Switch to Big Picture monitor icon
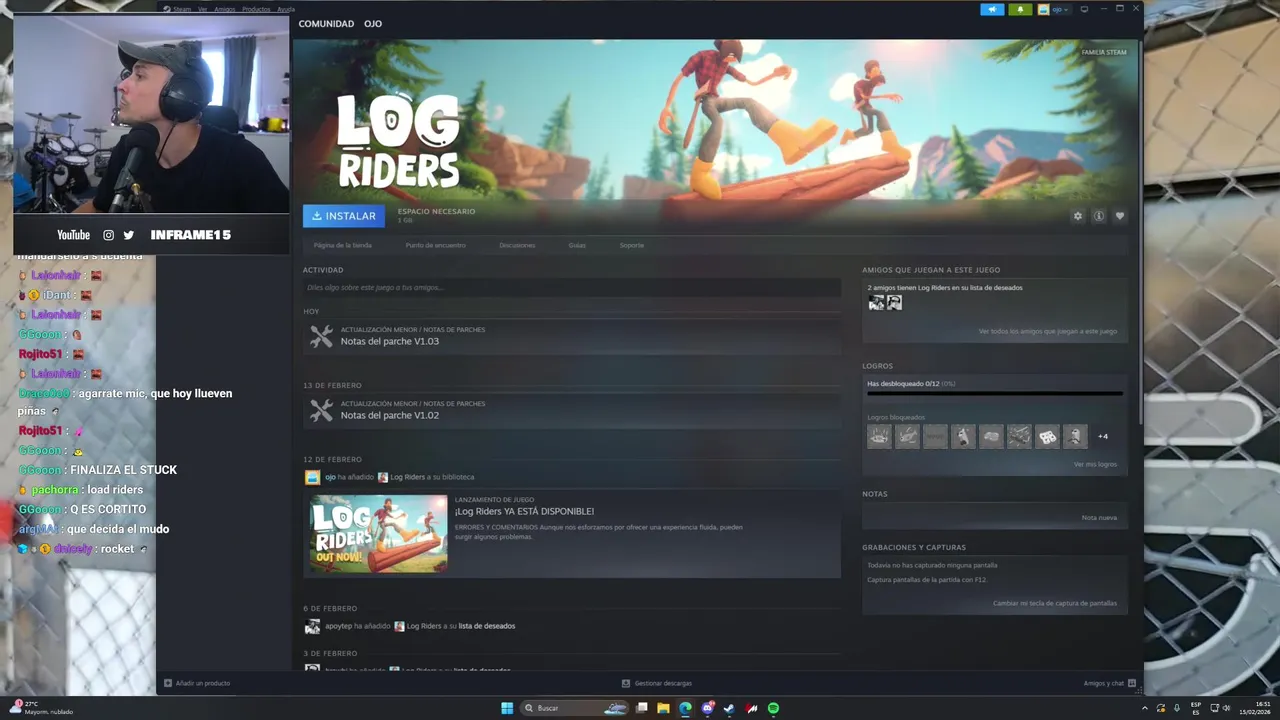 1084,9
